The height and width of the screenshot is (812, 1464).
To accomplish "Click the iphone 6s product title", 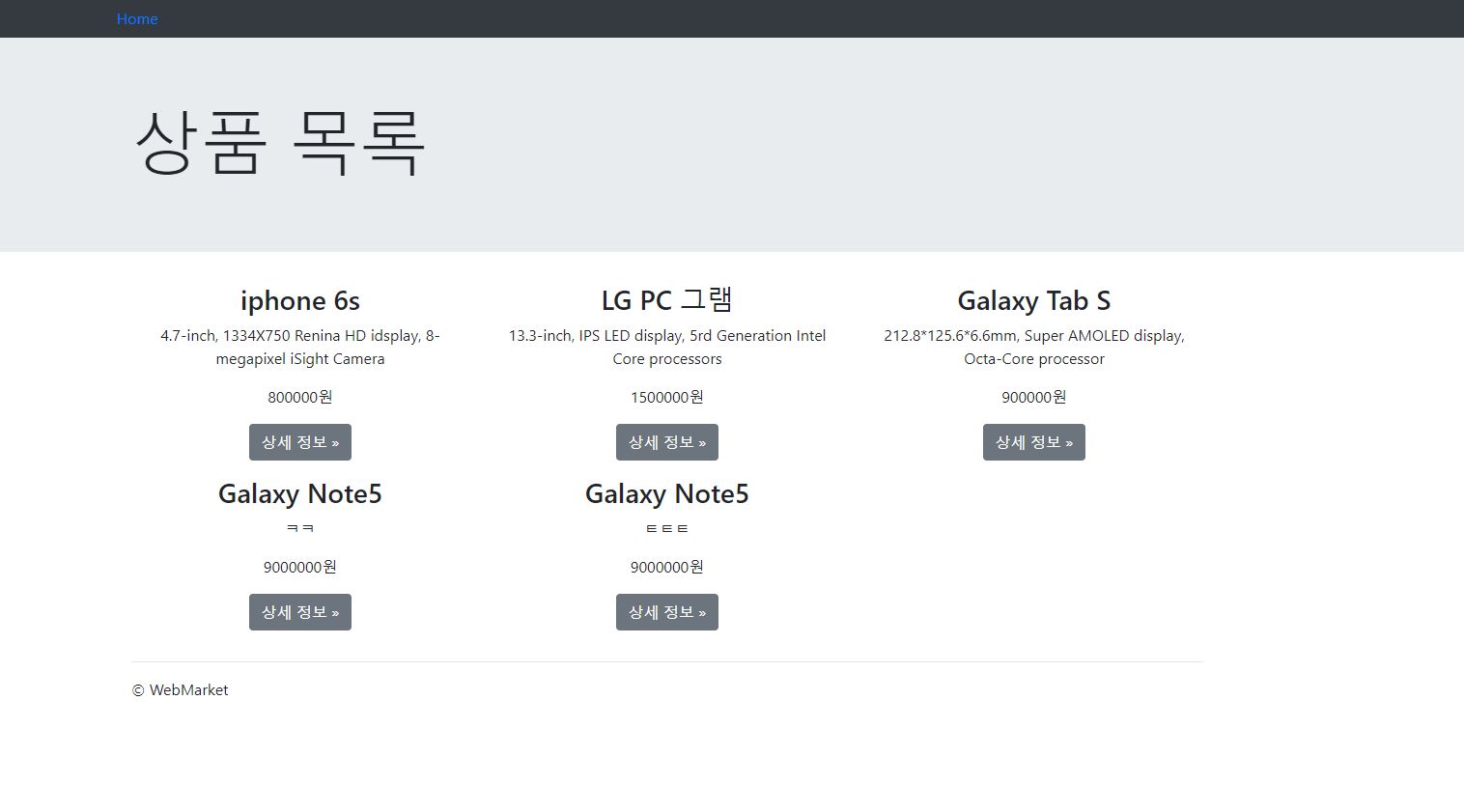I will [300, 300].
